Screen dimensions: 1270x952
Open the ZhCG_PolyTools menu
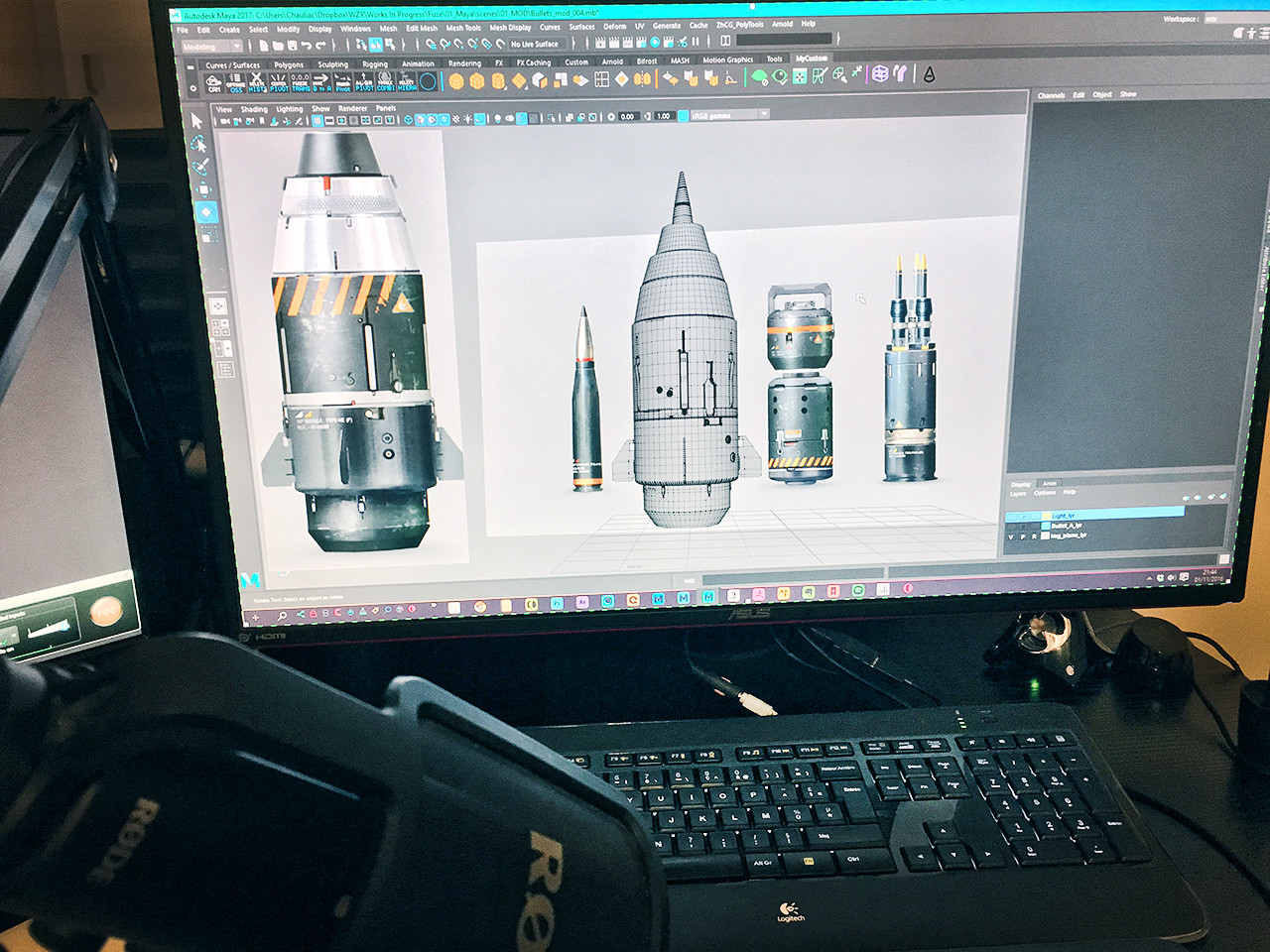coord(739,24)
